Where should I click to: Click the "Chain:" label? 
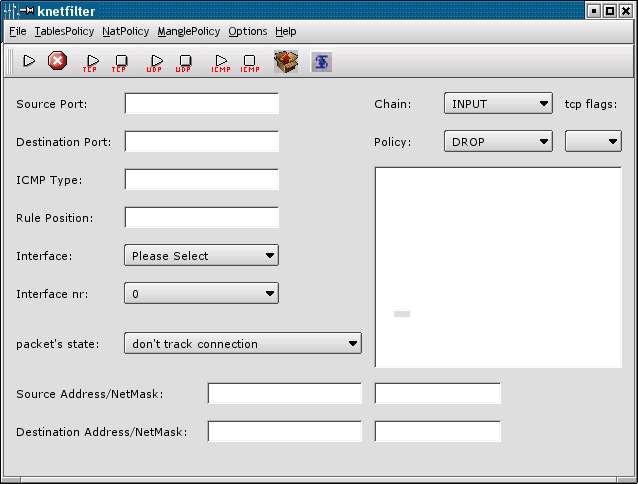(393, 104)
